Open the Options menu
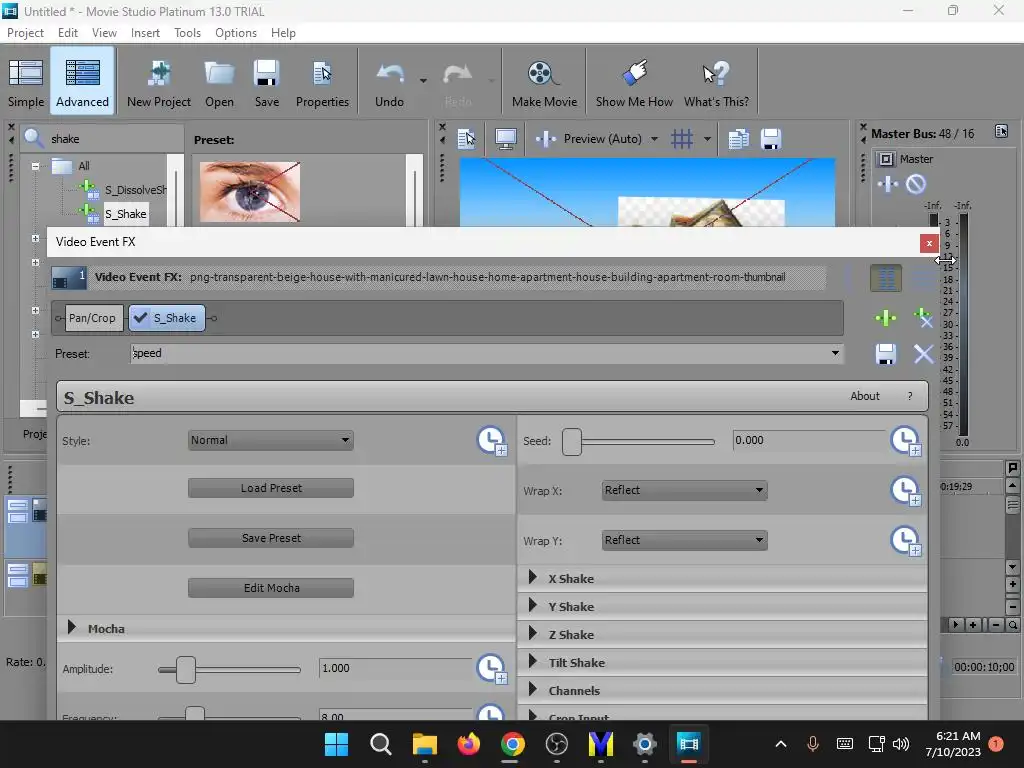 point(236,33)
